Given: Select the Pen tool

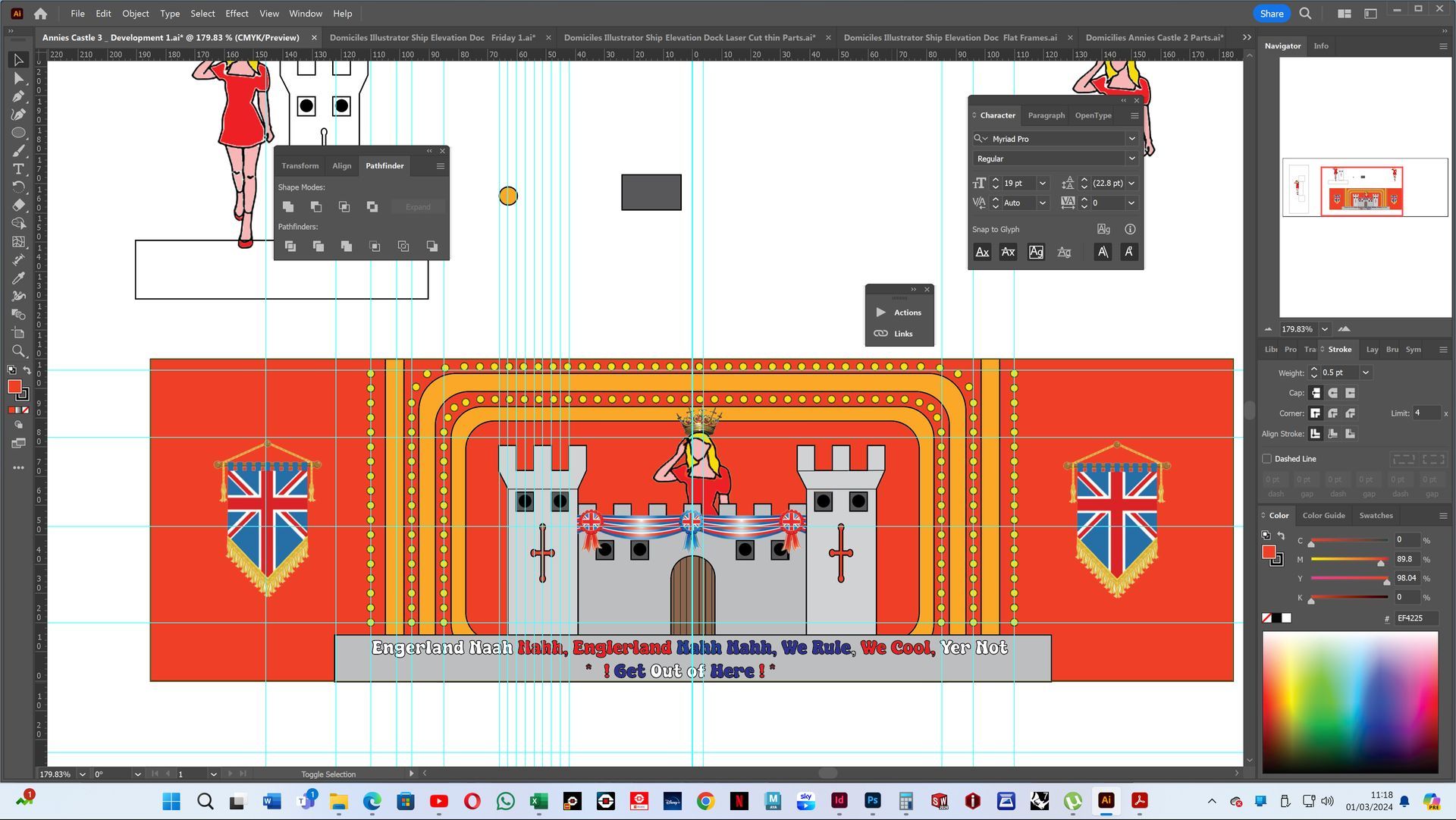Looking at the screenshot, I should (18, 96).
